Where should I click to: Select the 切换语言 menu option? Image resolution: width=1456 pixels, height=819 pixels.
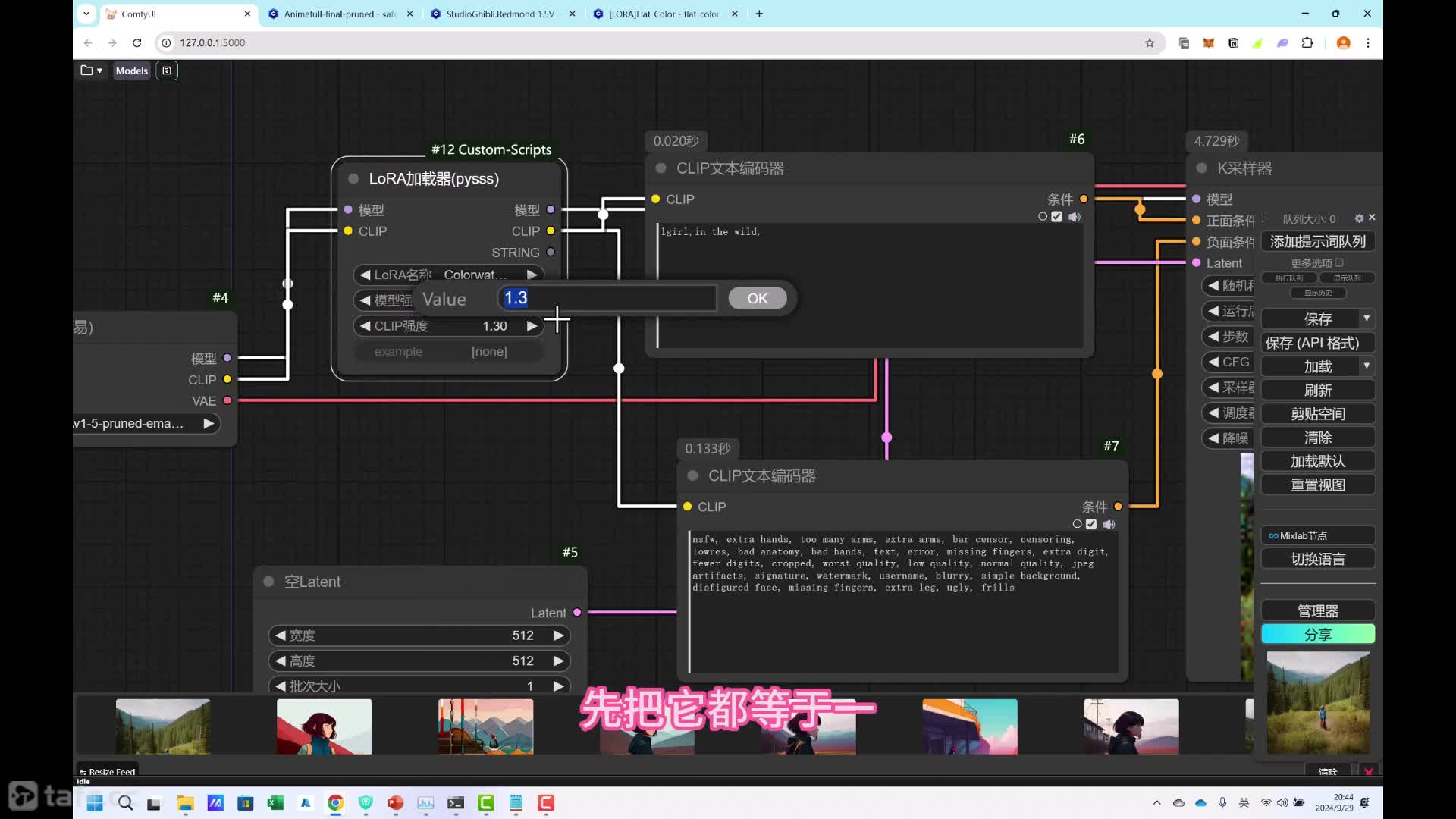coord(1319,559)
